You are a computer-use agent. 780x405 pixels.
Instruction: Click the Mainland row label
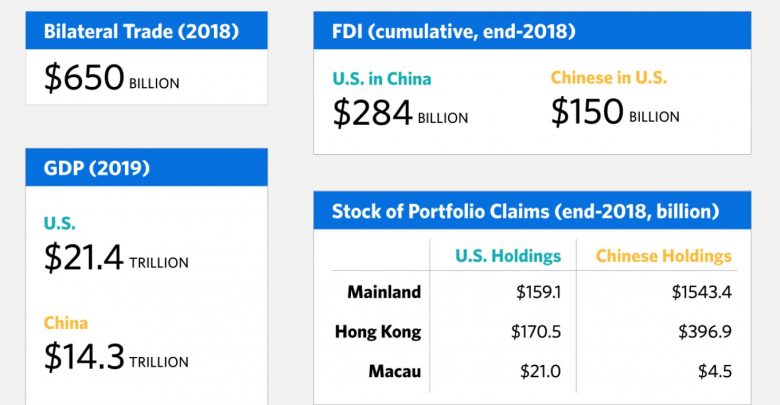pyautogui.click(x=384, y=293)
